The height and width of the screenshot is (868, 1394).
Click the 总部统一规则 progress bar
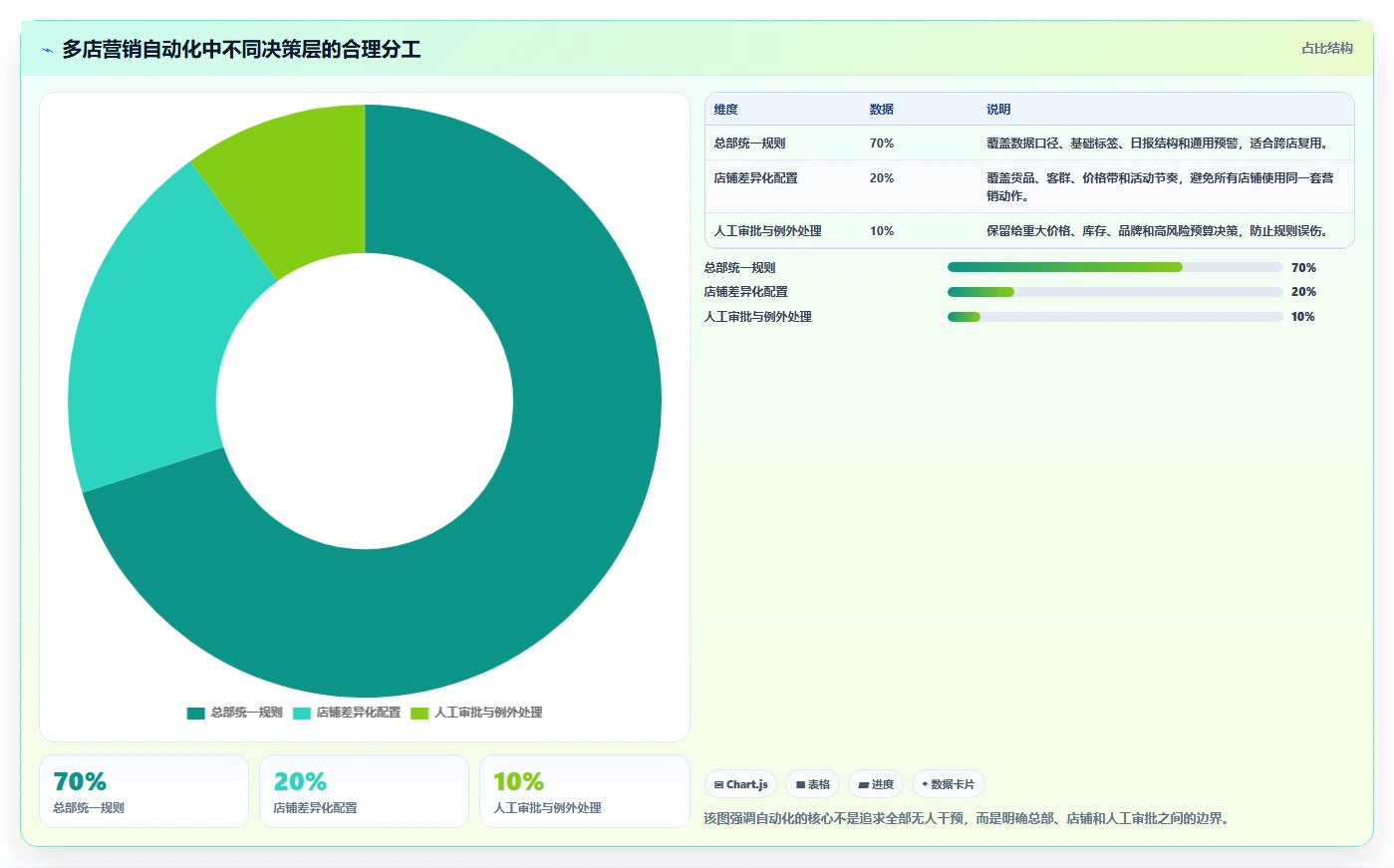(1115, 267)
